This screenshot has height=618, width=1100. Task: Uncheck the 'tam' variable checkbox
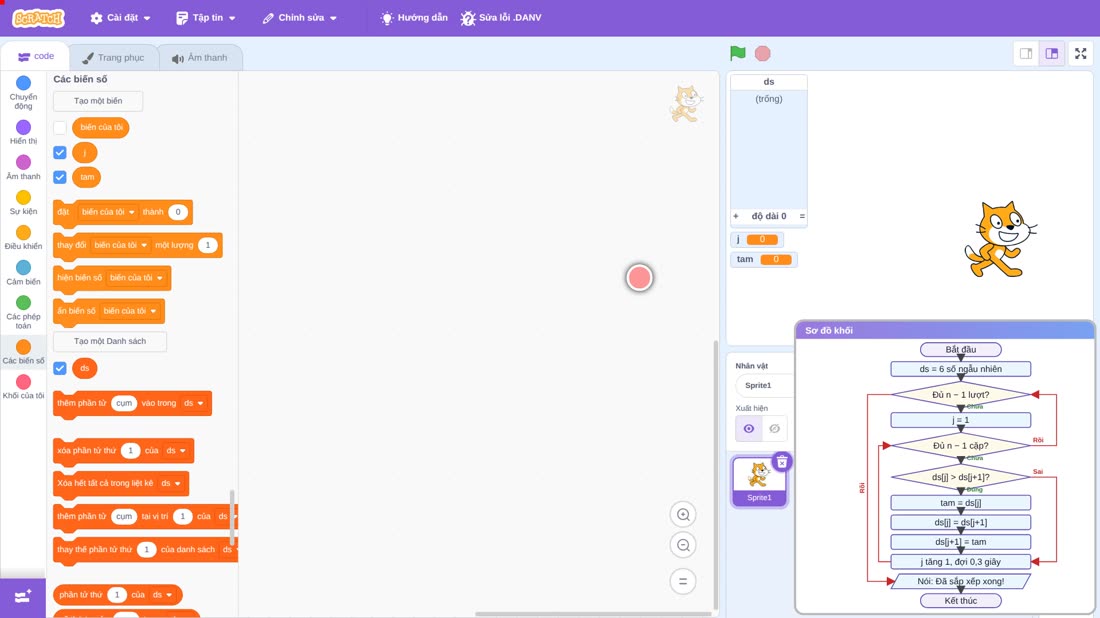[60, 177]
